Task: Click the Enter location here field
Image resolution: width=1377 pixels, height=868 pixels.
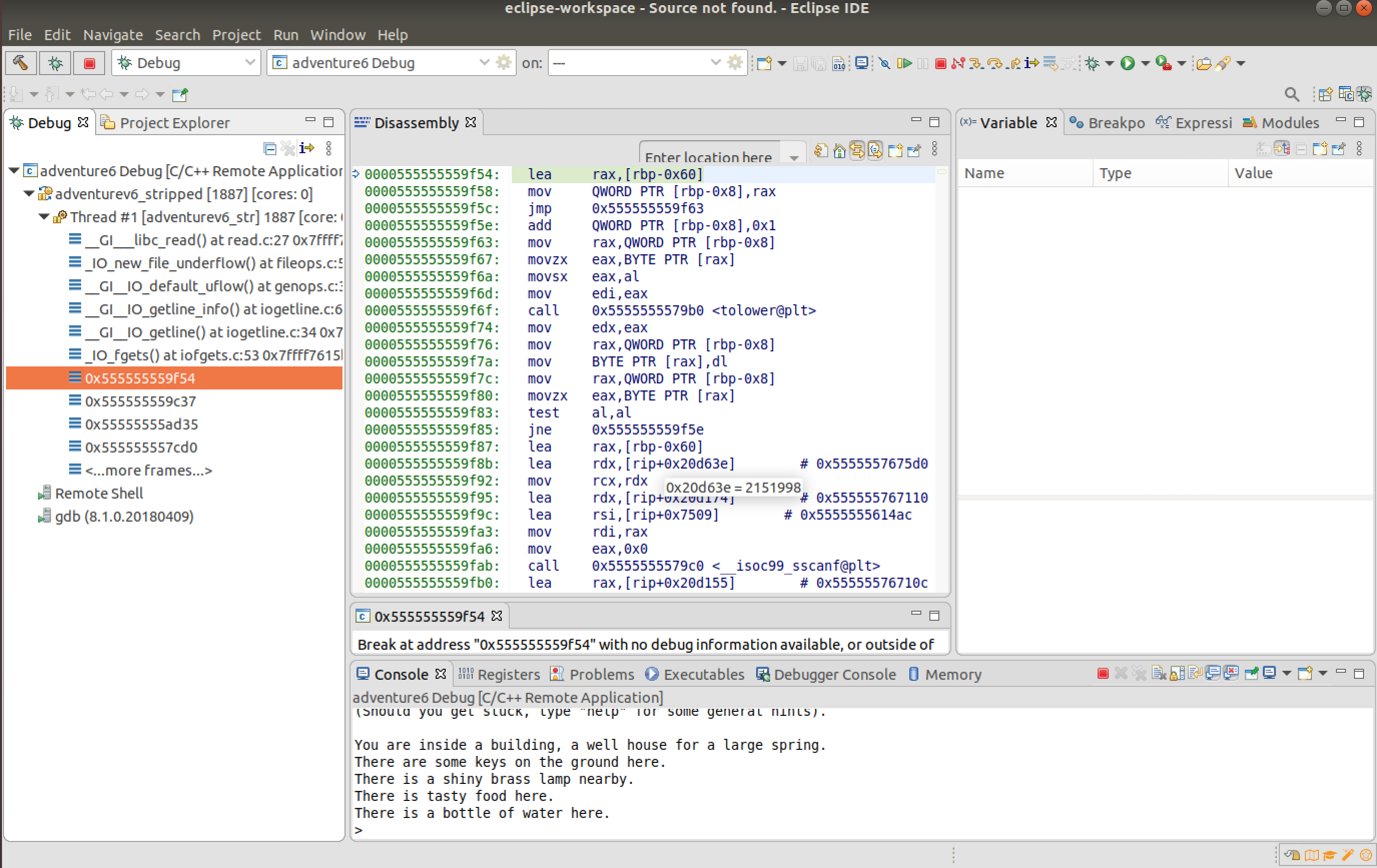Action: [708, 157]
